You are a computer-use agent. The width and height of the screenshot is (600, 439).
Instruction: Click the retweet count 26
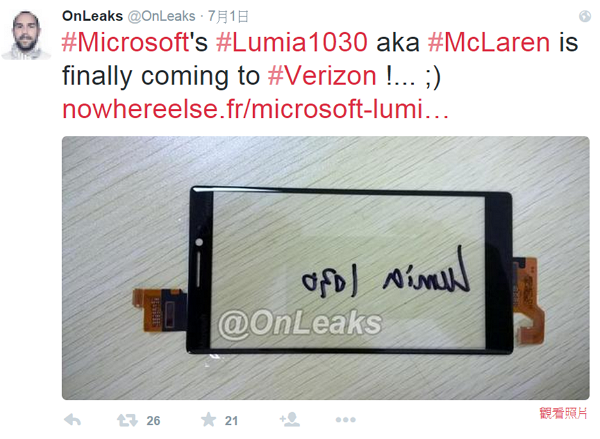pyautogui.click(x=153, y=421)
